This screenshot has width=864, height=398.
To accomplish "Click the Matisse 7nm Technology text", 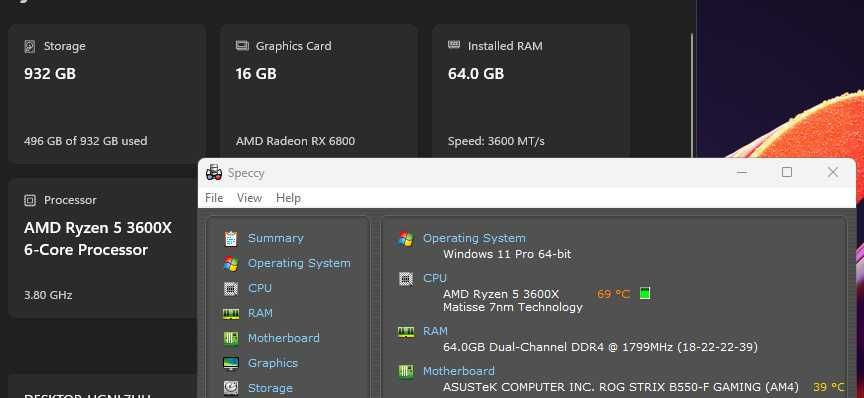I will click(512, 307).
